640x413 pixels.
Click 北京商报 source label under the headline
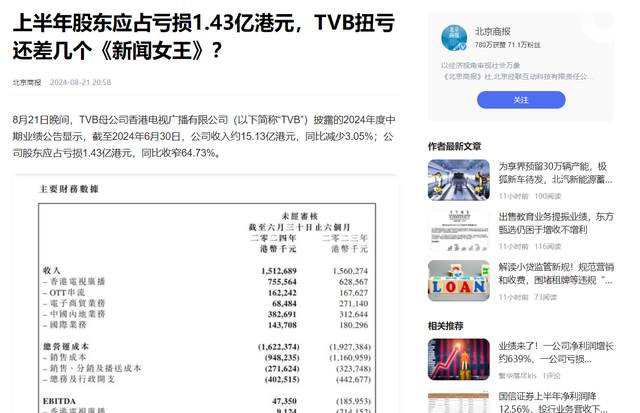click(x=27, y=82)
